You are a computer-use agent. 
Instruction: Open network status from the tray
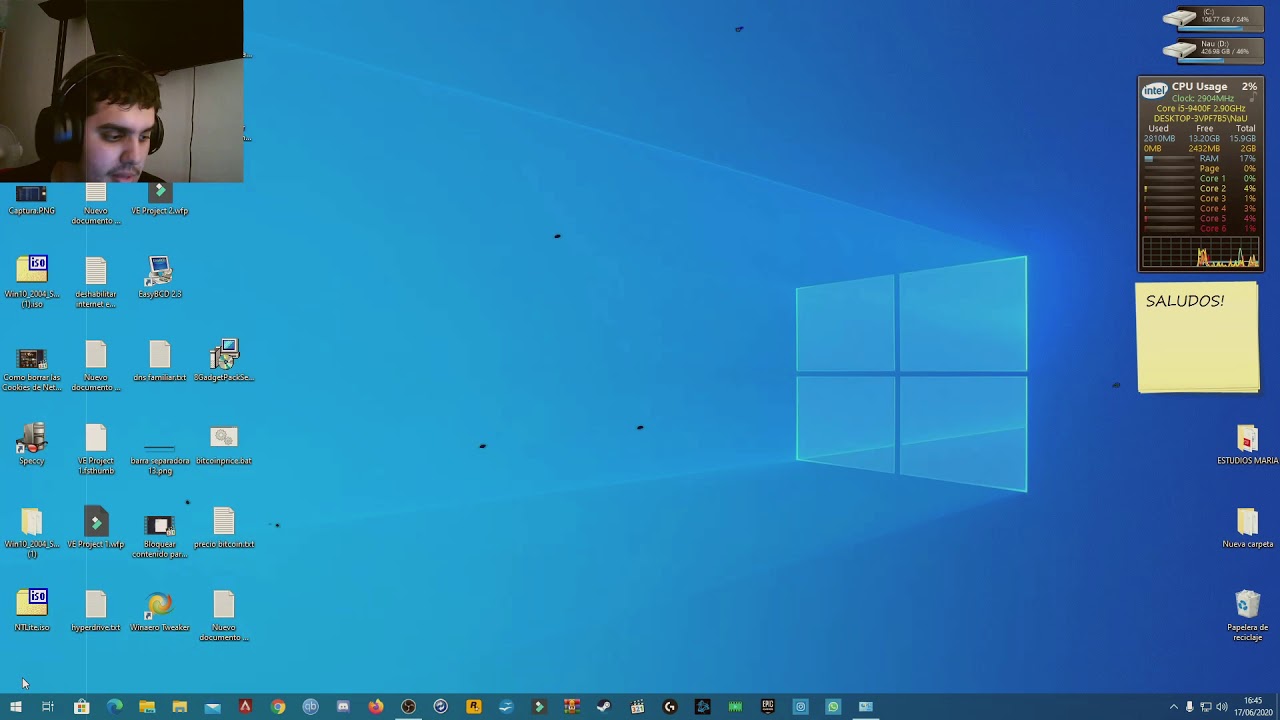pyautogui.click(x=1205, y=707)
